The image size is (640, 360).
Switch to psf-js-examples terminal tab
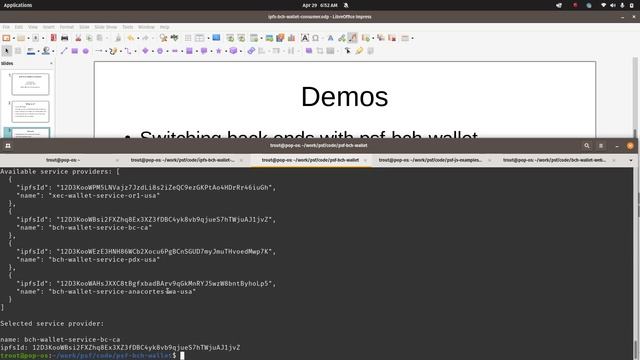click(x=430, y=160)
